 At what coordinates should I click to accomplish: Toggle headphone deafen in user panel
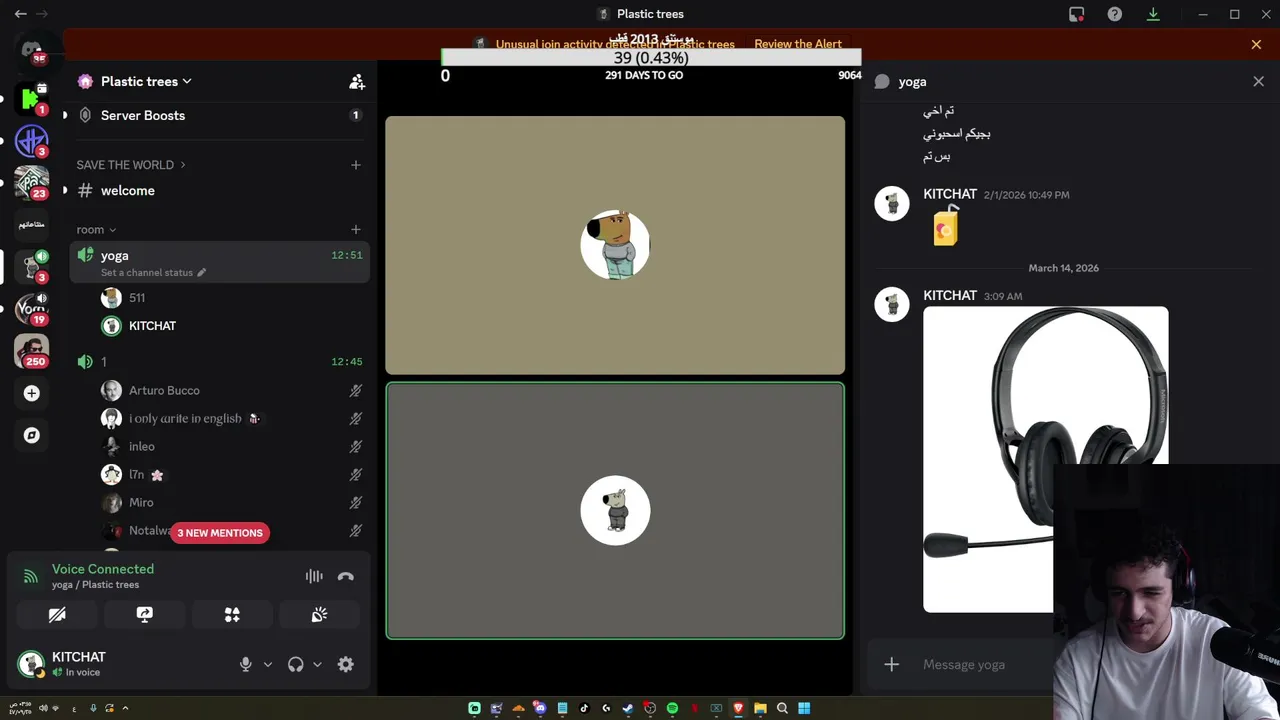click(296, 664)
